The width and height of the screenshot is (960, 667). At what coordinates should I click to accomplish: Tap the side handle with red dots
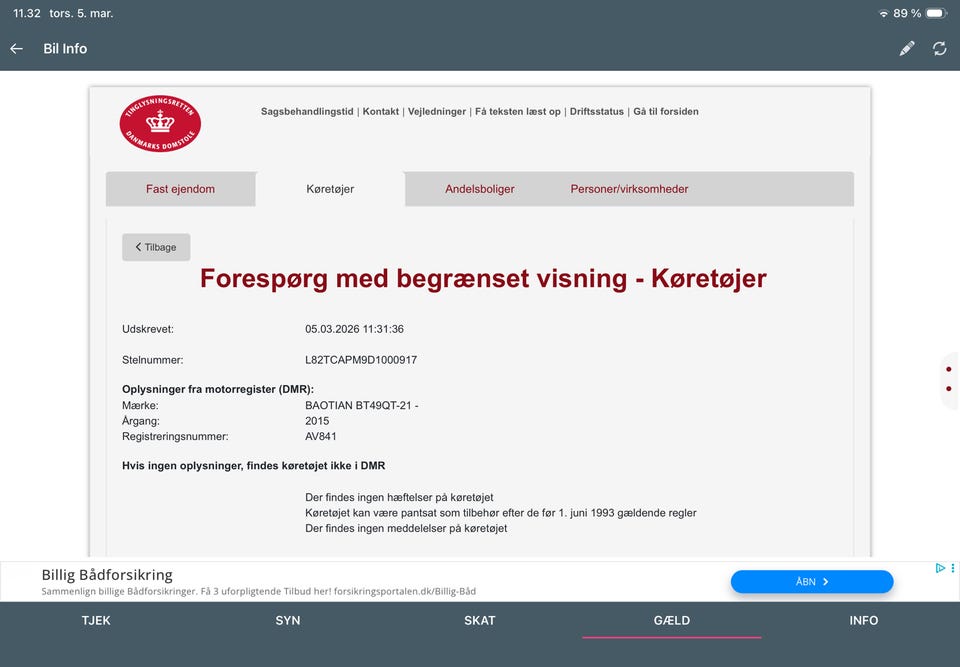[x=949, y=379]
